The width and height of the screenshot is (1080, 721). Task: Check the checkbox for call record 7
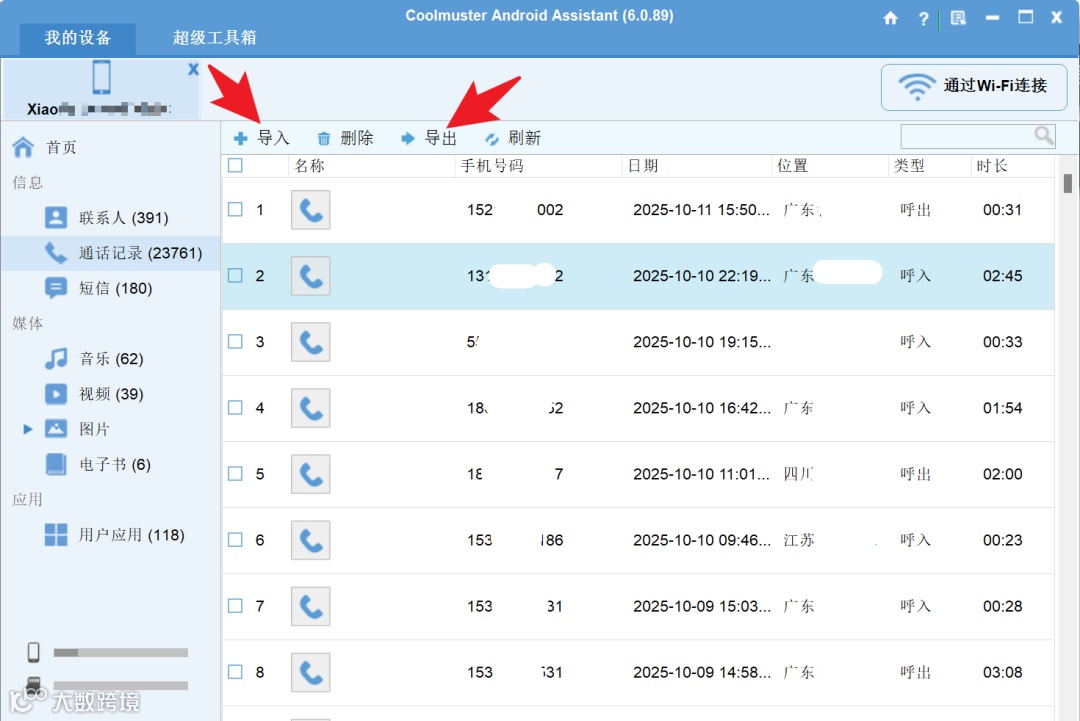coord(236,606)
